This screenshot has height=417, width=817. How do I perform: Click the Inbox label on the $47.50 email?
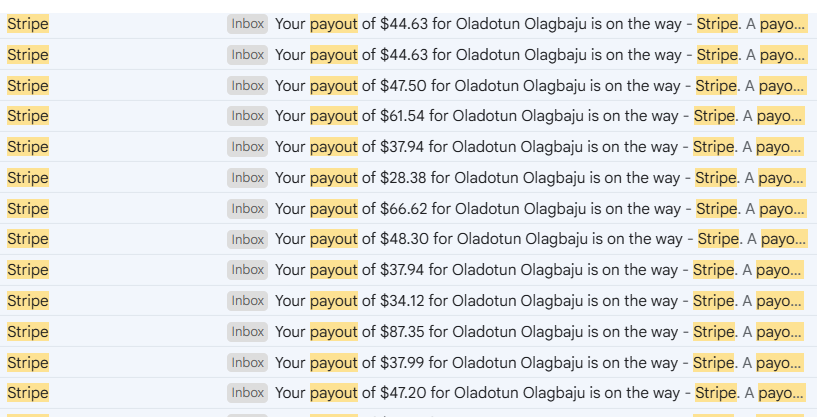pyautogui.click(x=247, y=86)
